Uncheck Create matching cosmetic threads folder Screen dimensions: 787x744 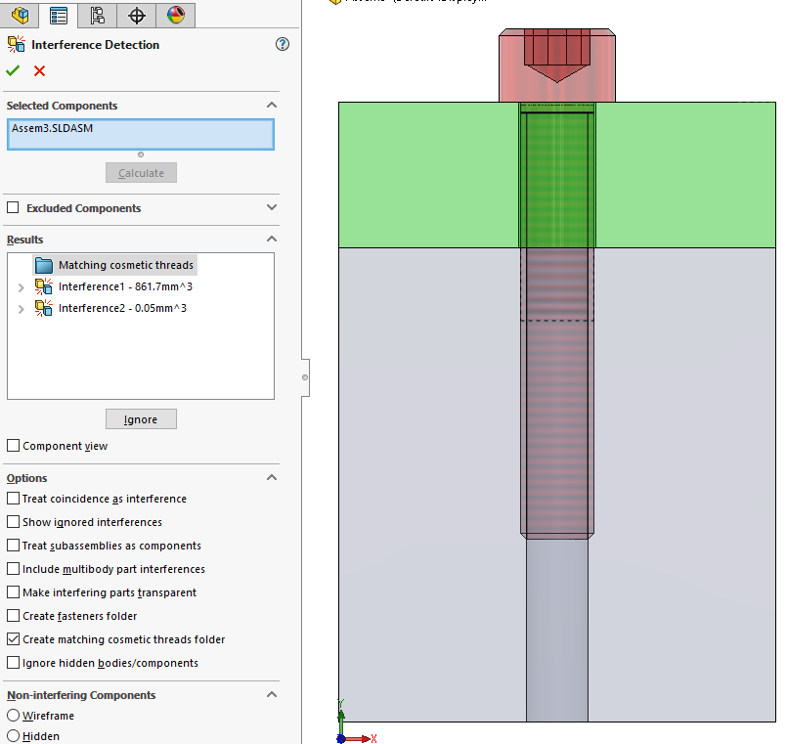14,639
